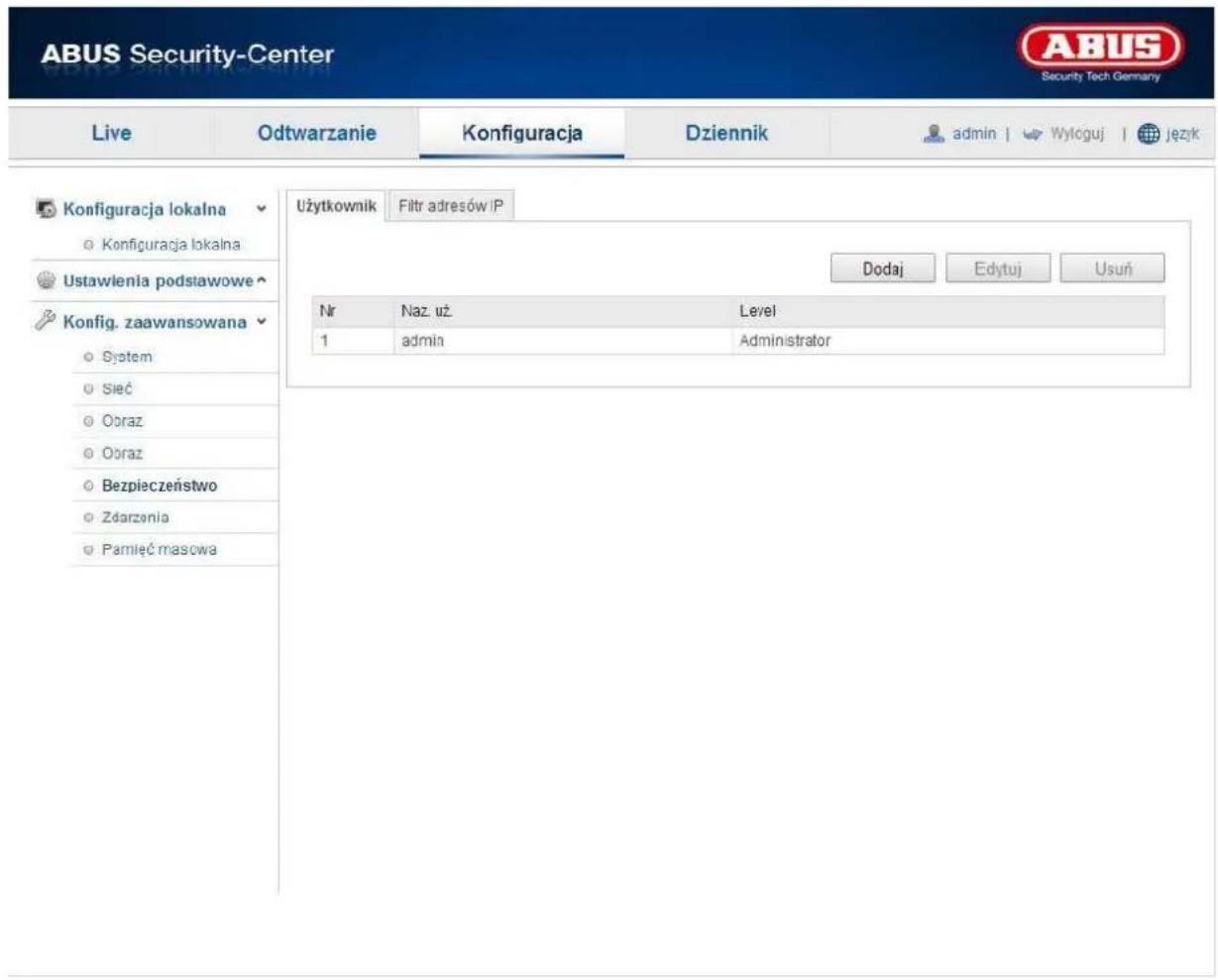The image size is (1218, 980).
Task: Click the ABUS Security-Center title text
Action: [188, 54]
